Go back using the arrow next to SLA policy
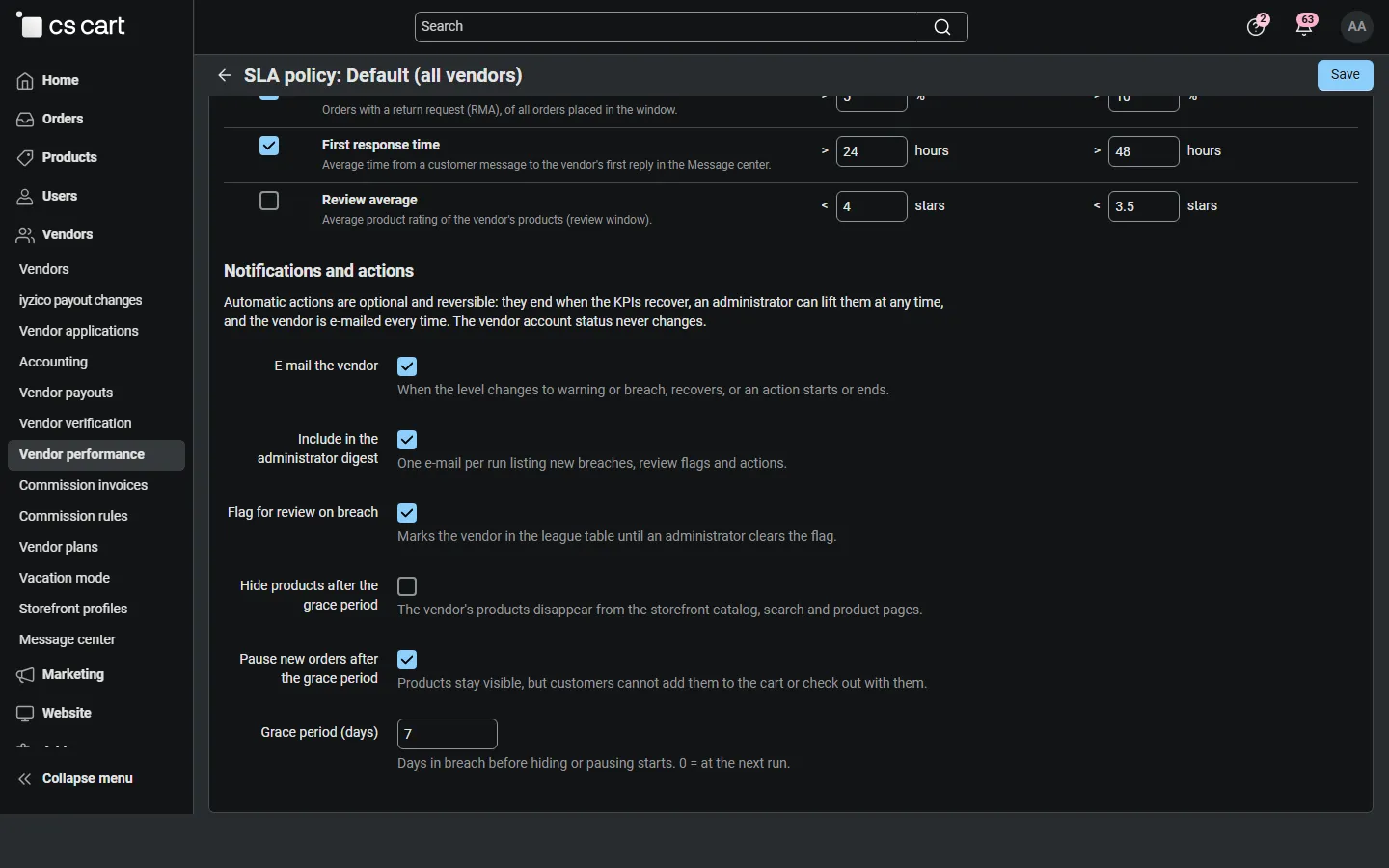The width and height of the screenshot is (1389, 868). (x=225, y=75)
